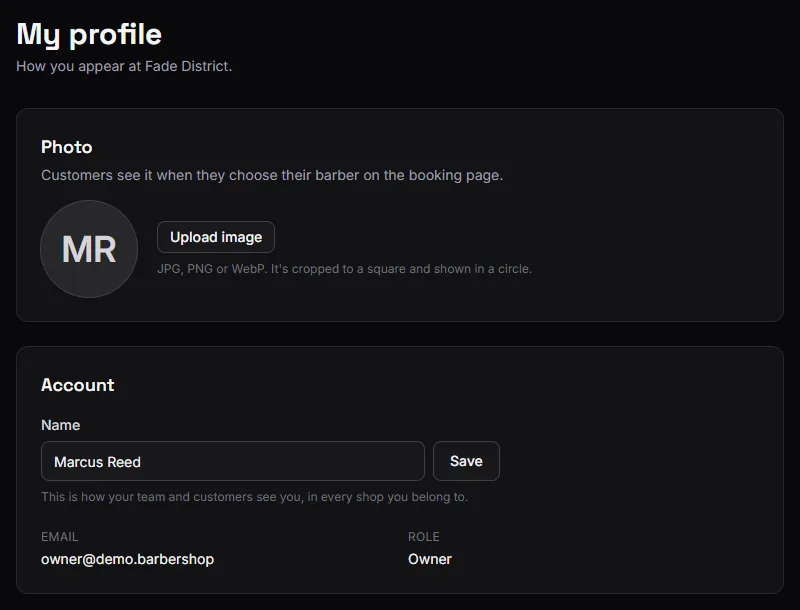Click the Photo section heading
Image resolution: width=800 pixels, height=610 pixels.
click(67, 147)
